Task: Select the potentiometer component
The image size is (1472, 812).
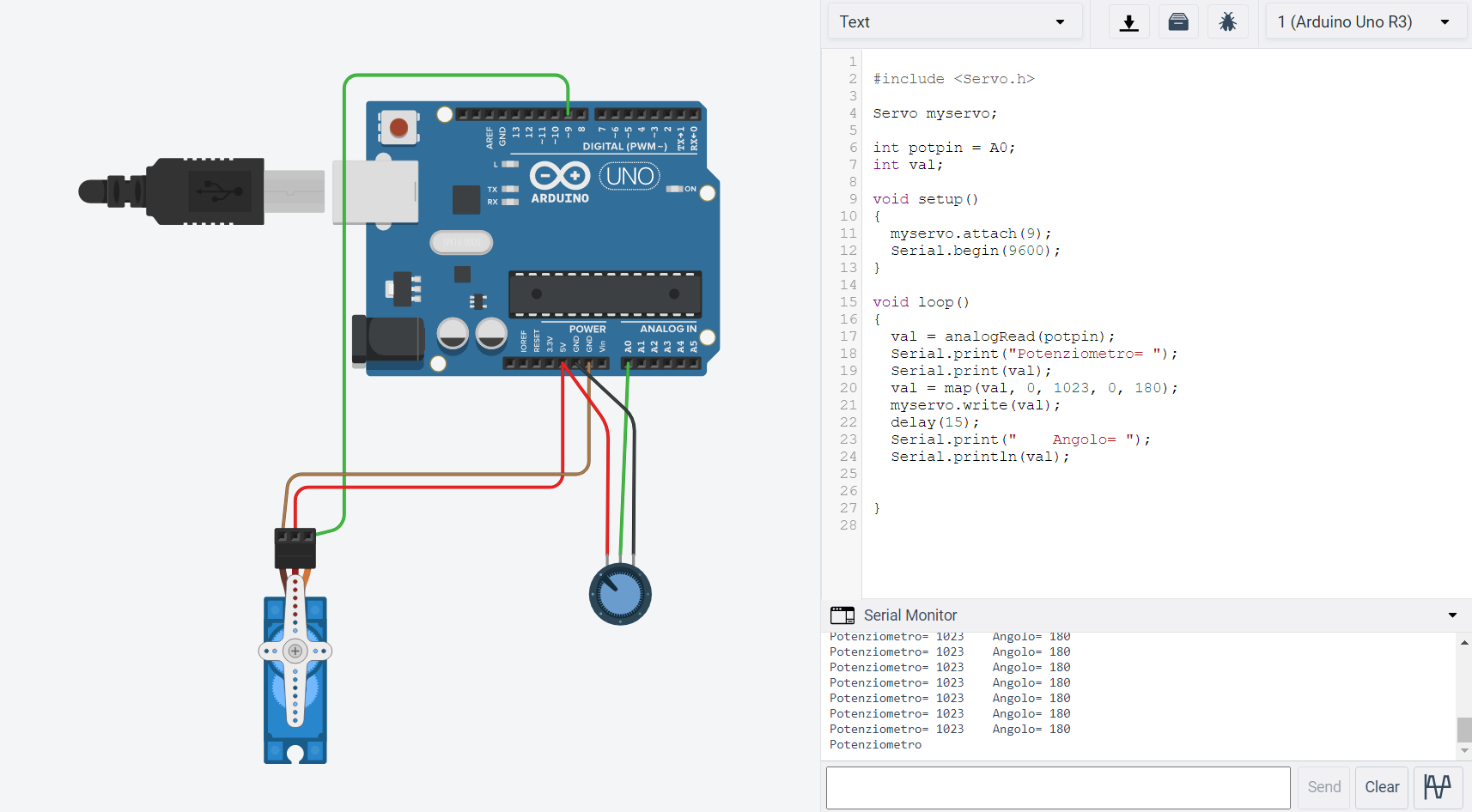Action: point(620,594)
